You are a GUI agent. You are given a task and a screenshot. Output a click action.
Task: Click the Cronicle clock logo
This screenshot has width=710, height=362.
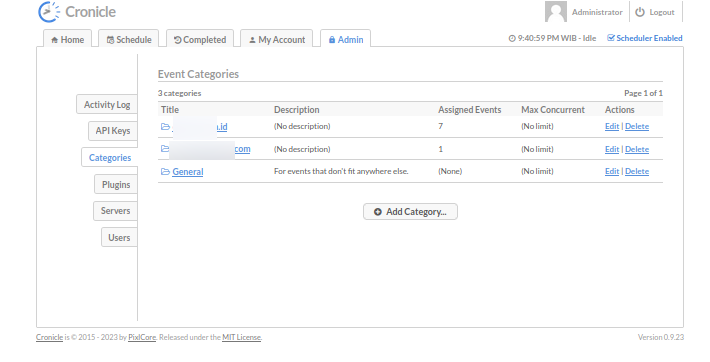tap(49, 12)
